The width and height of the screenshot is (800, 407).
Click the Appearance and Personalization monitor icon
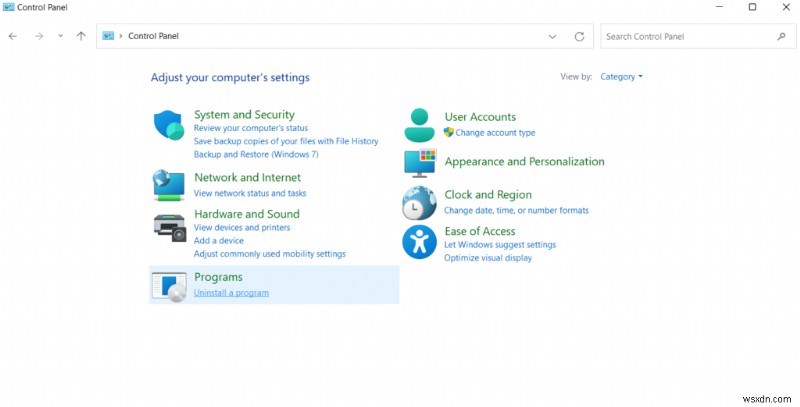pos(420,163)
